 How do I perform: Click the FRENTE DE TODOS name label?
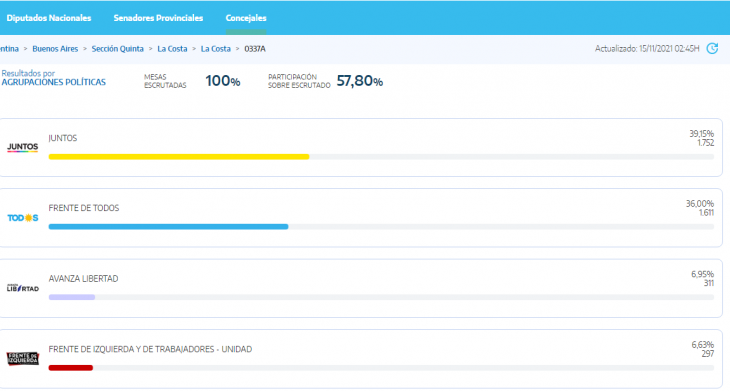[x=84, y=208]
